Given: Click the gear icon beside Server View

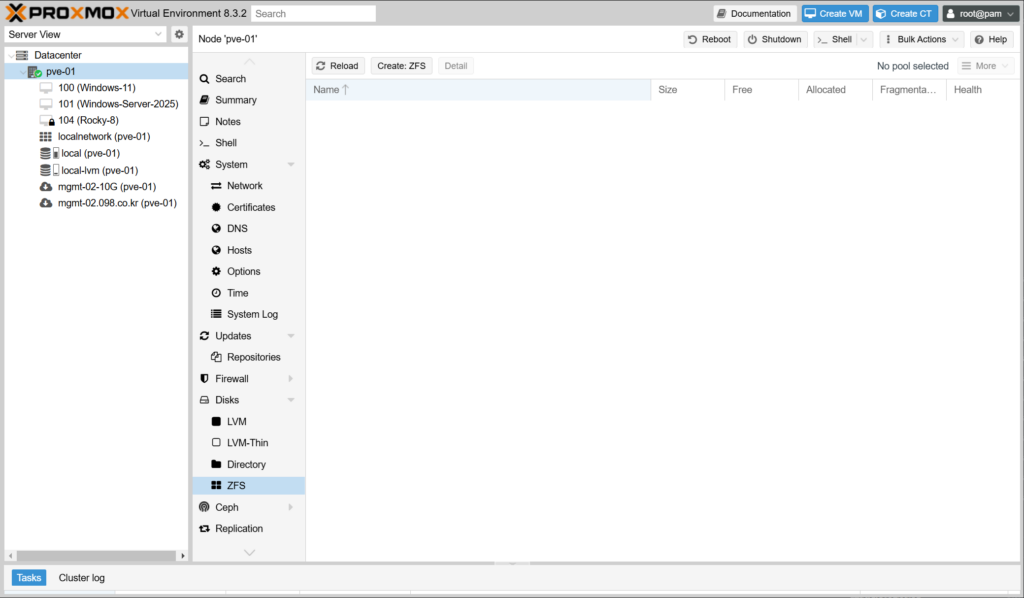Looking at the screenshot, I should [179, 34].
